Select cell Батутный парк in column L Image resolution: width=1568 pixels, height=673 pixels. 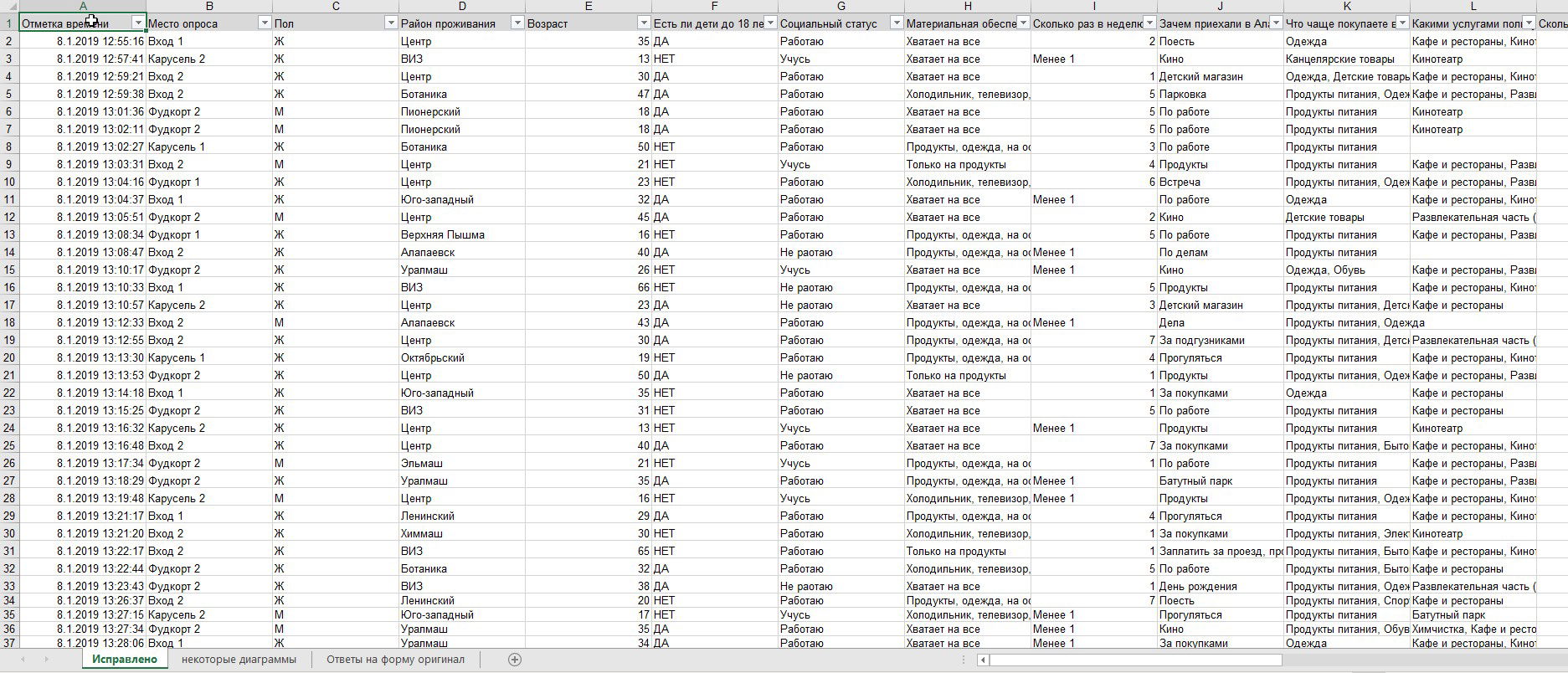[1473, 614]
